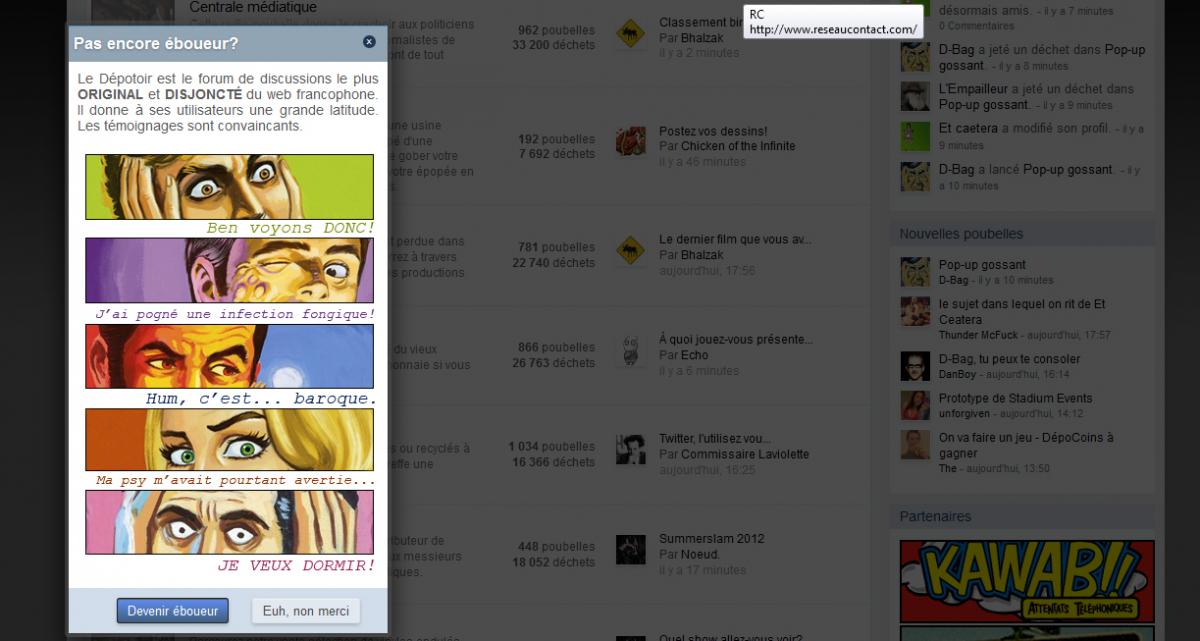Open avatar next to "Postez vos dessins!"
Screen dimensions: 1200x641
pyautogui.click(x=630, y=141)
